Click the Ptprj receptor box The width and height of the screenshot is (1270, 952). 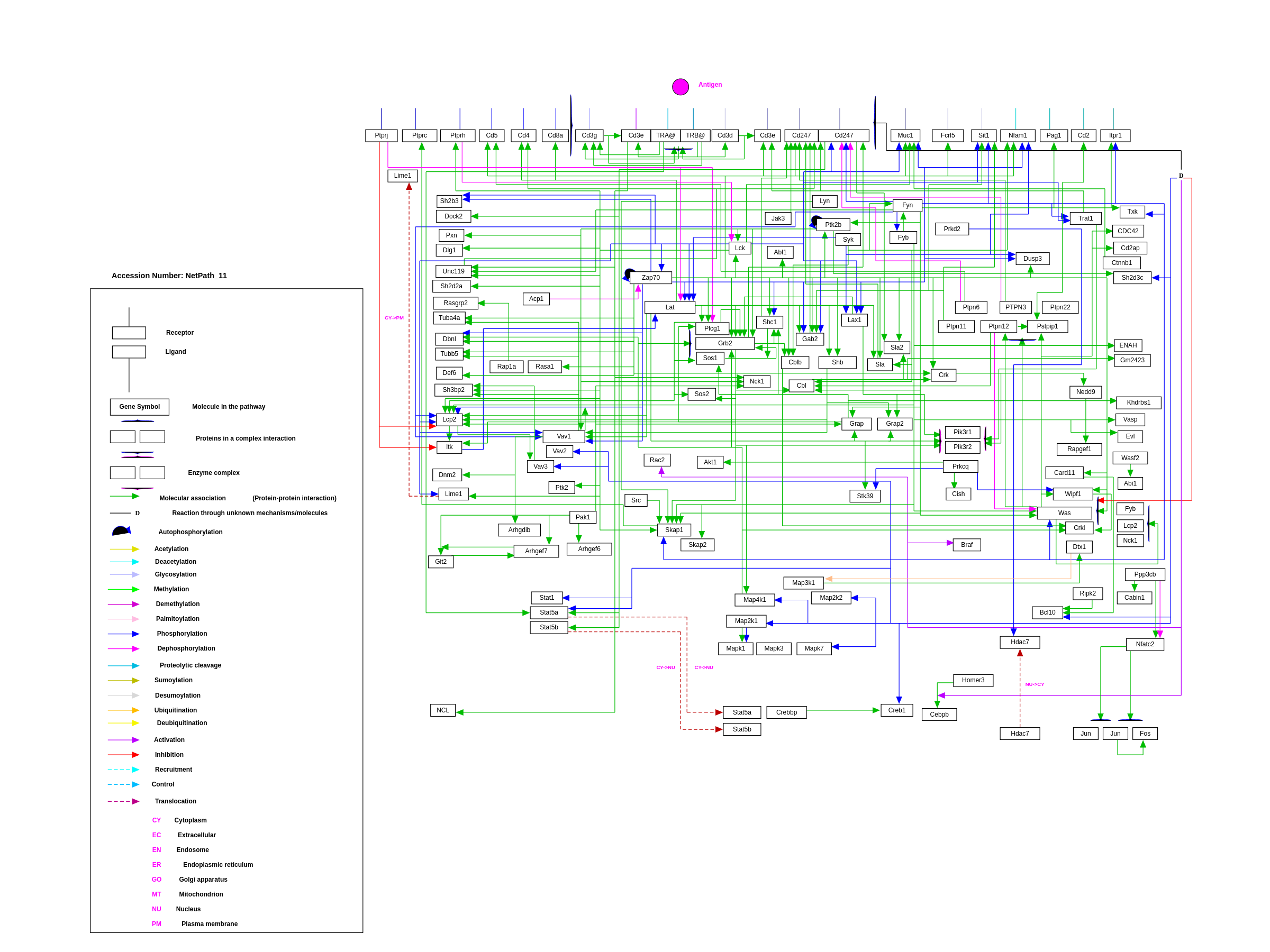click(x=381, y=135)
